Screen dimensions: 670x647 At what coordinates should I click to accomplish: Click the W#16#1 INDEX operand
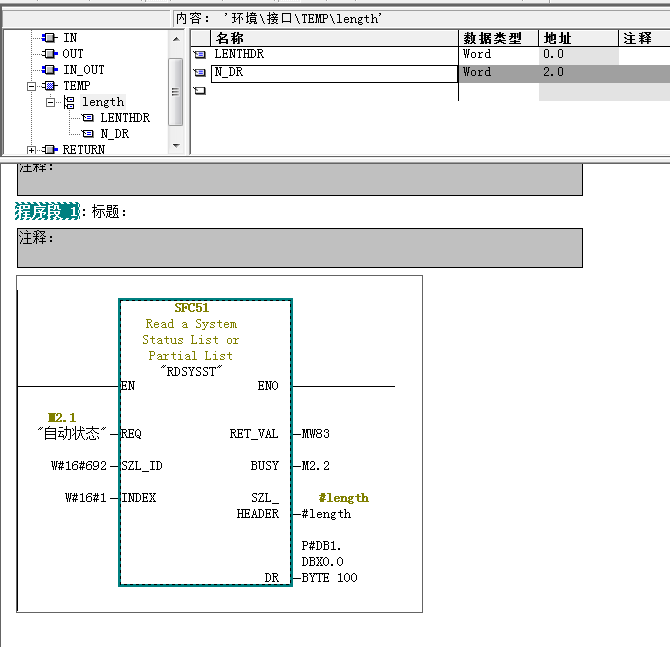click(85, 498)
